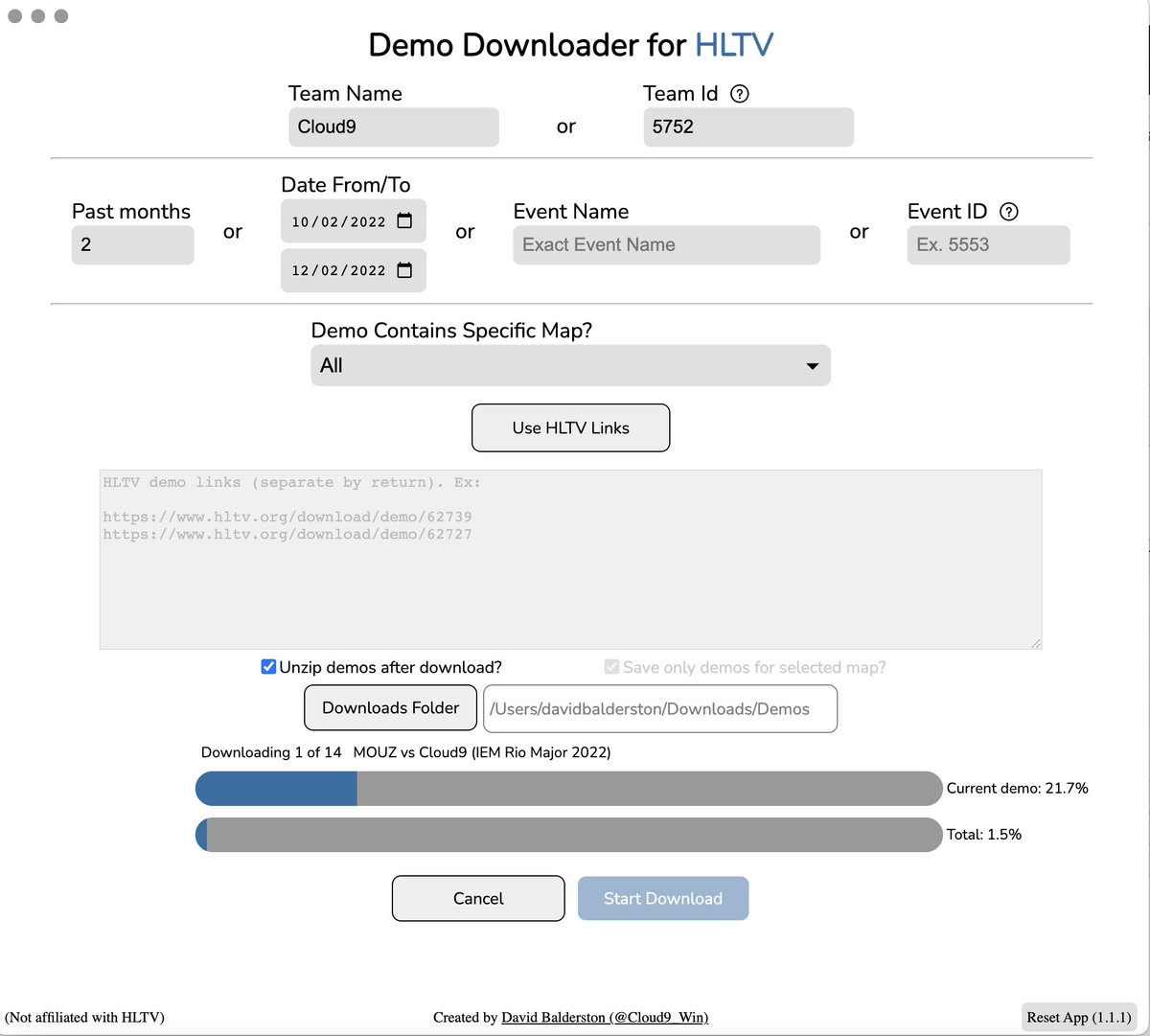Click the 'Start Download' button

click(663, 898)
